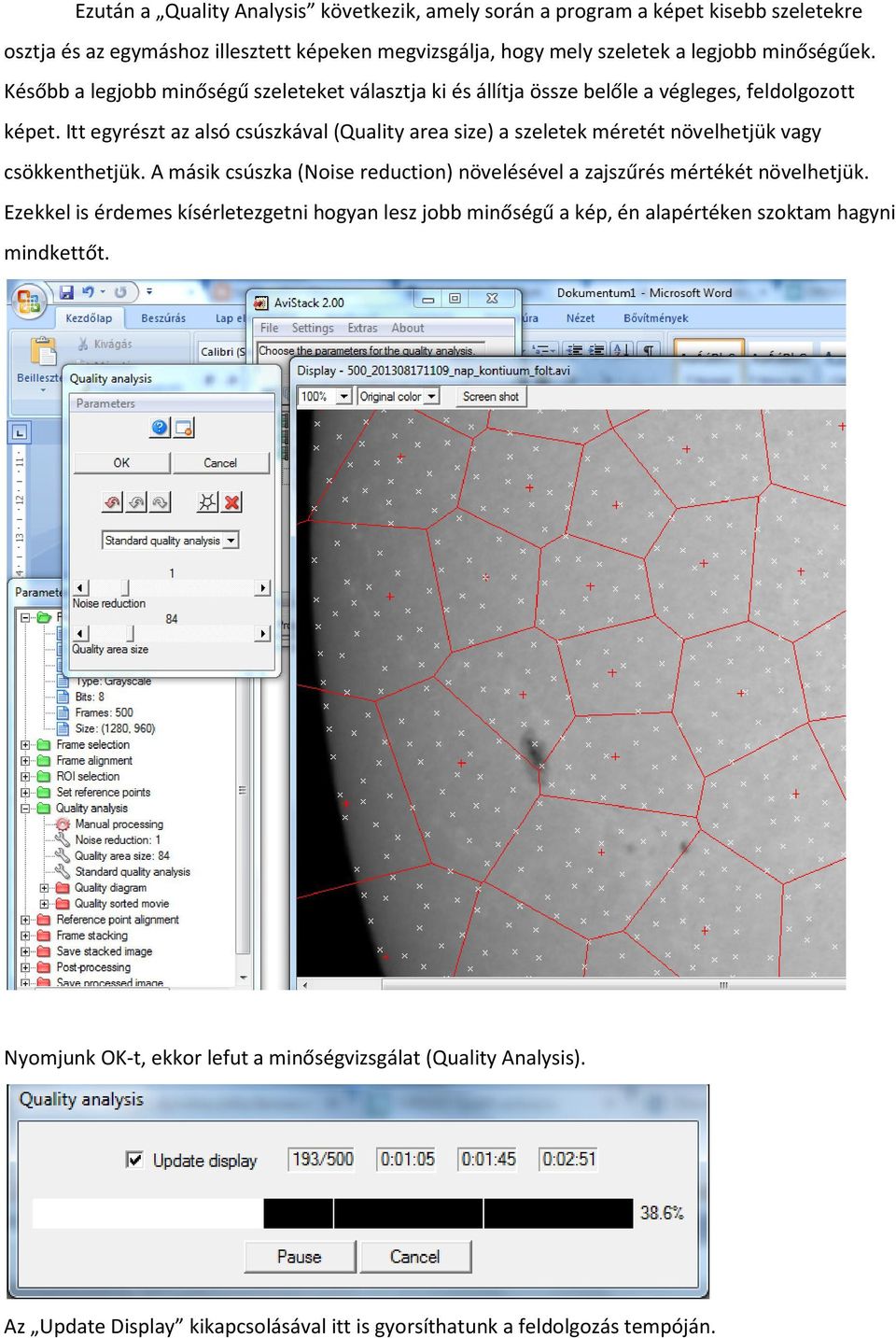Toggle the Update display checkbox

point(134,1160)
